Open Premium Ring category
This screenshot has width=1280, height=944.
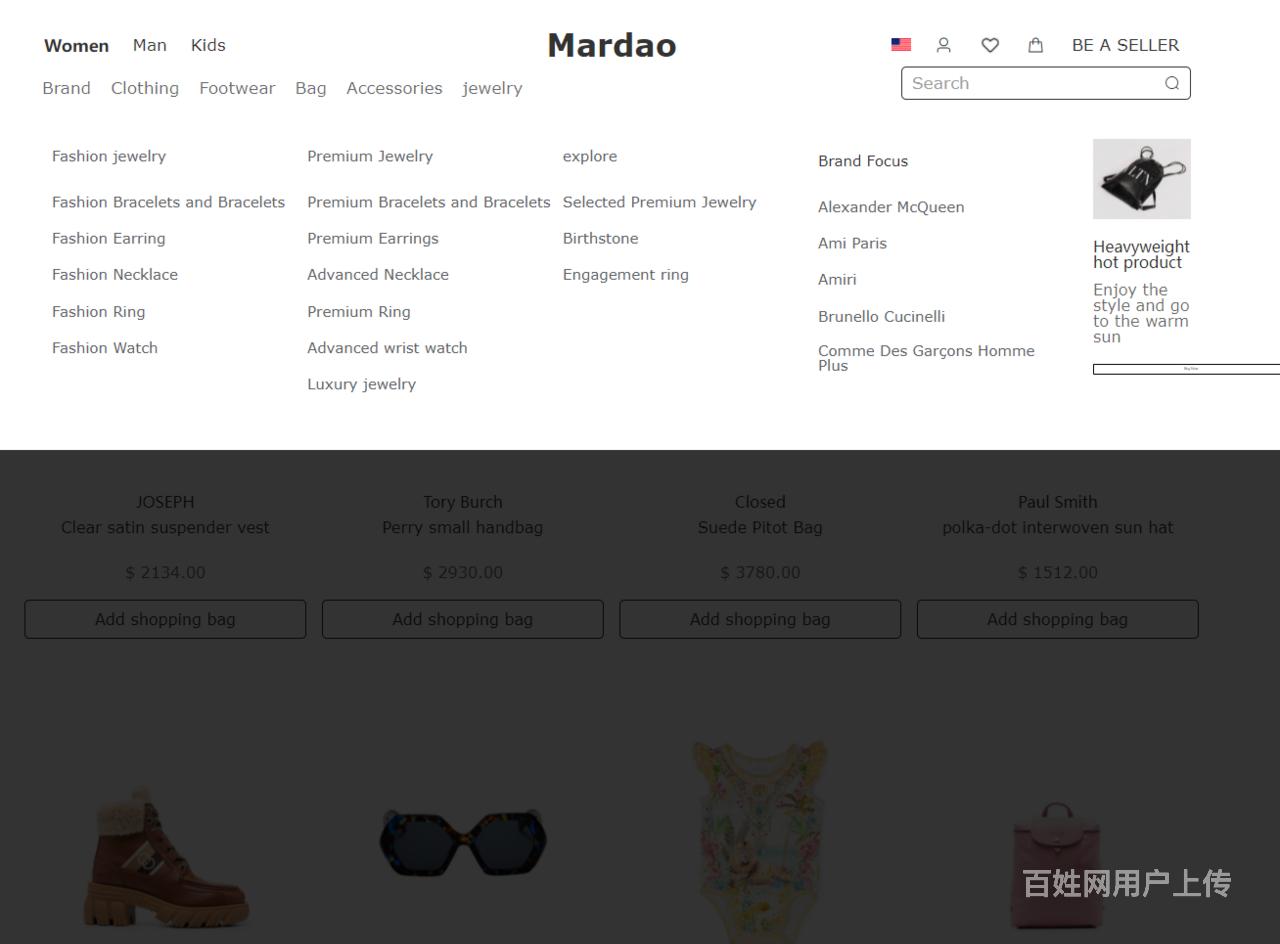(x=359, y=311)
